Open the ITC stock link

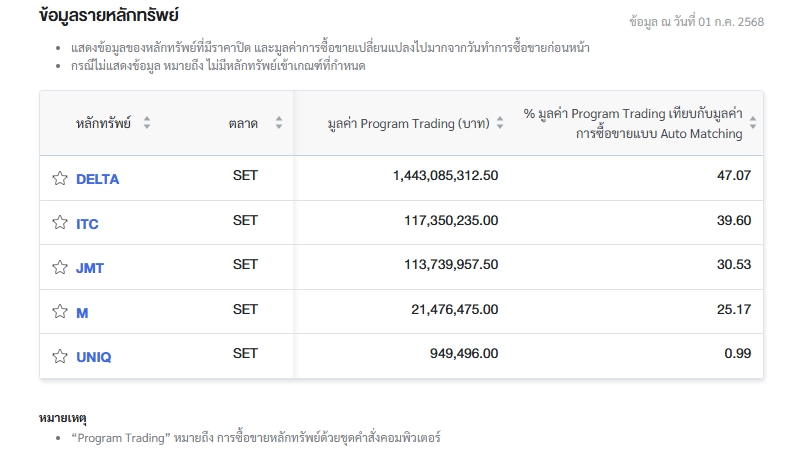pyautogui.click(x=87, y=224)
